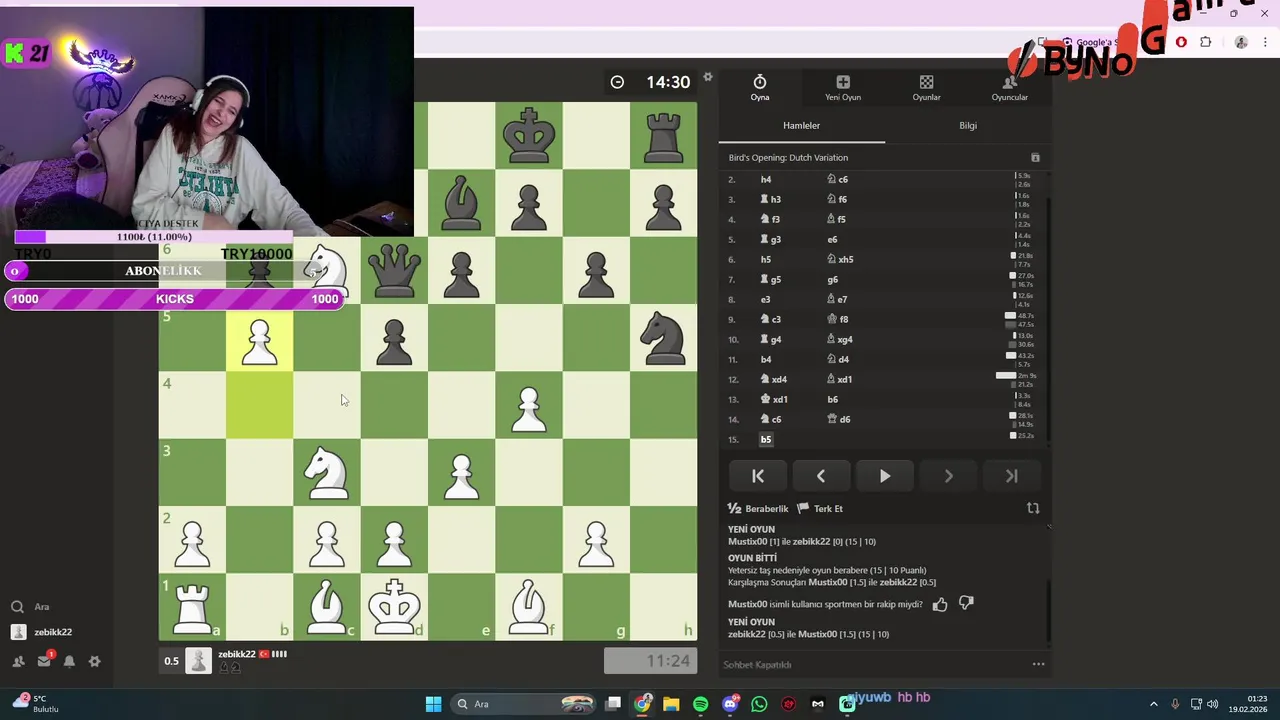Screen dimensions: 1280x720
Task: Open the Oyuncular players tab
Action: click(x=1009, y=88)
